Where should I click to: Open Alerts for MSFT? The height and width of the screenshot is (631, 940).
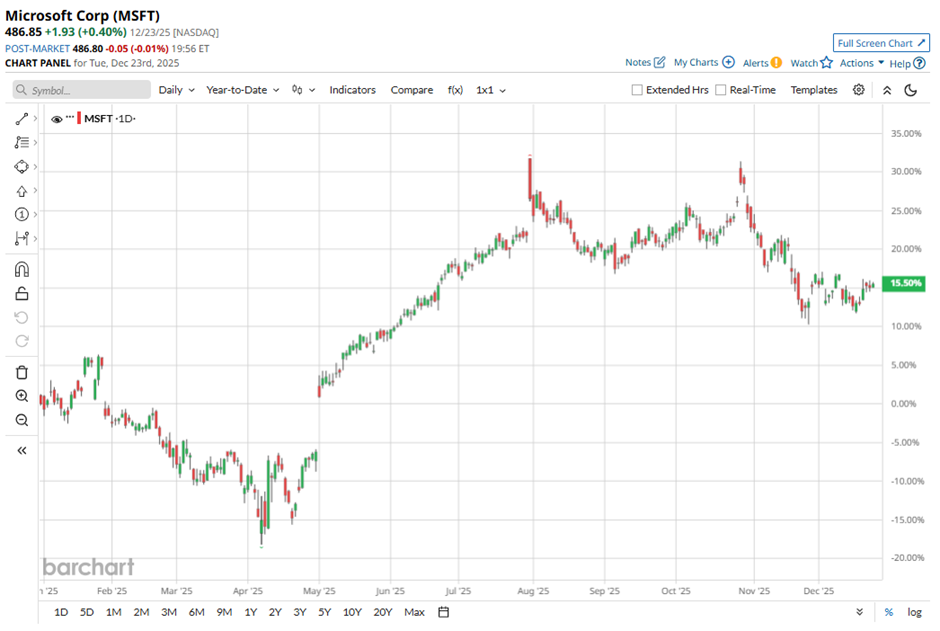coord(762,63)
